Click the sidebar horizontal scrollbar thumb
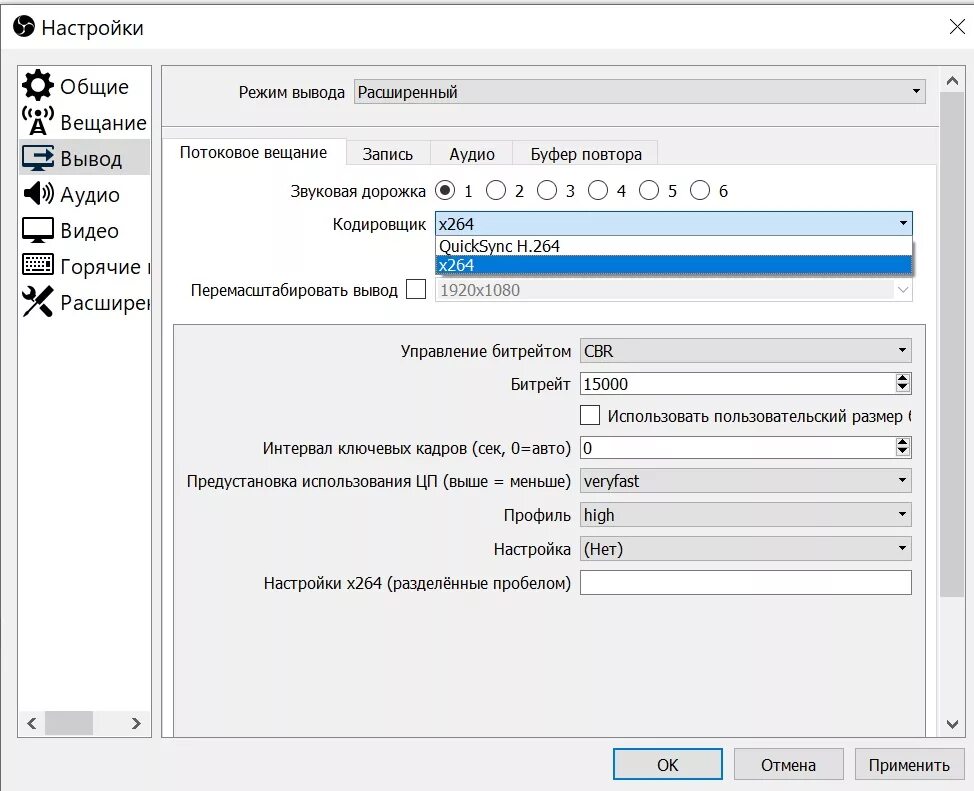 (69, 723)
